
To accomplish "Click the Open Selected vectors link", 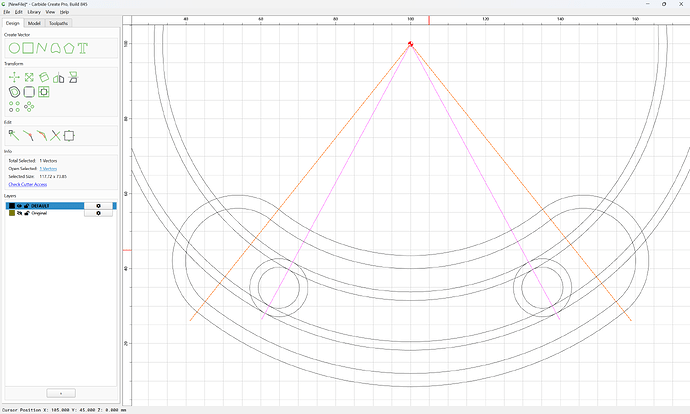I will point(48,169).
